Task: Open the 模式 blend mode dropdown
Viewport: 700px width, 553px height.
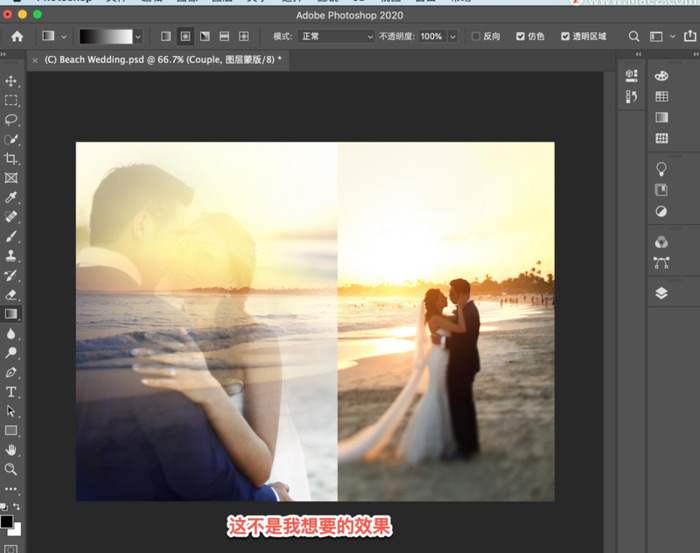Action: tap(336, 36)
